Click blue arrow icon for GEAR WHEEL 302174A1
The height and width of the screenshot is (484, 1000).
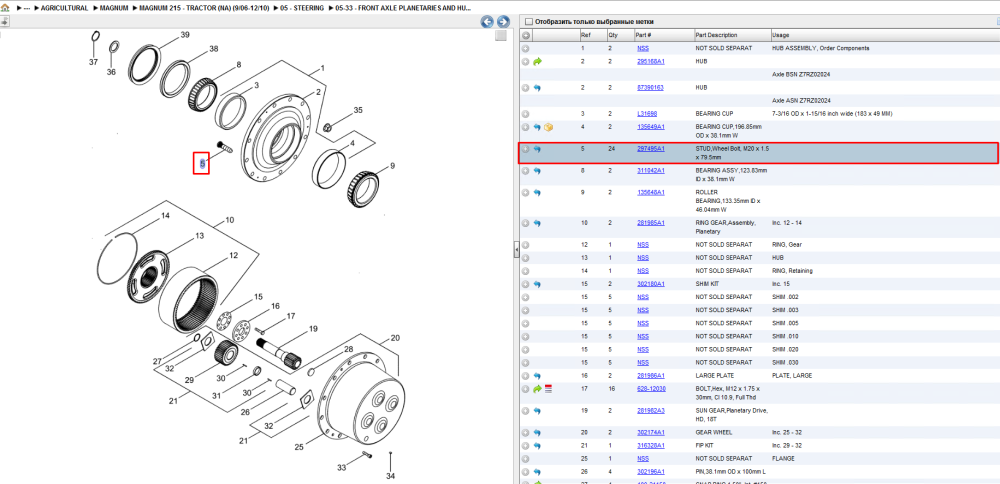tap(537, 432)
